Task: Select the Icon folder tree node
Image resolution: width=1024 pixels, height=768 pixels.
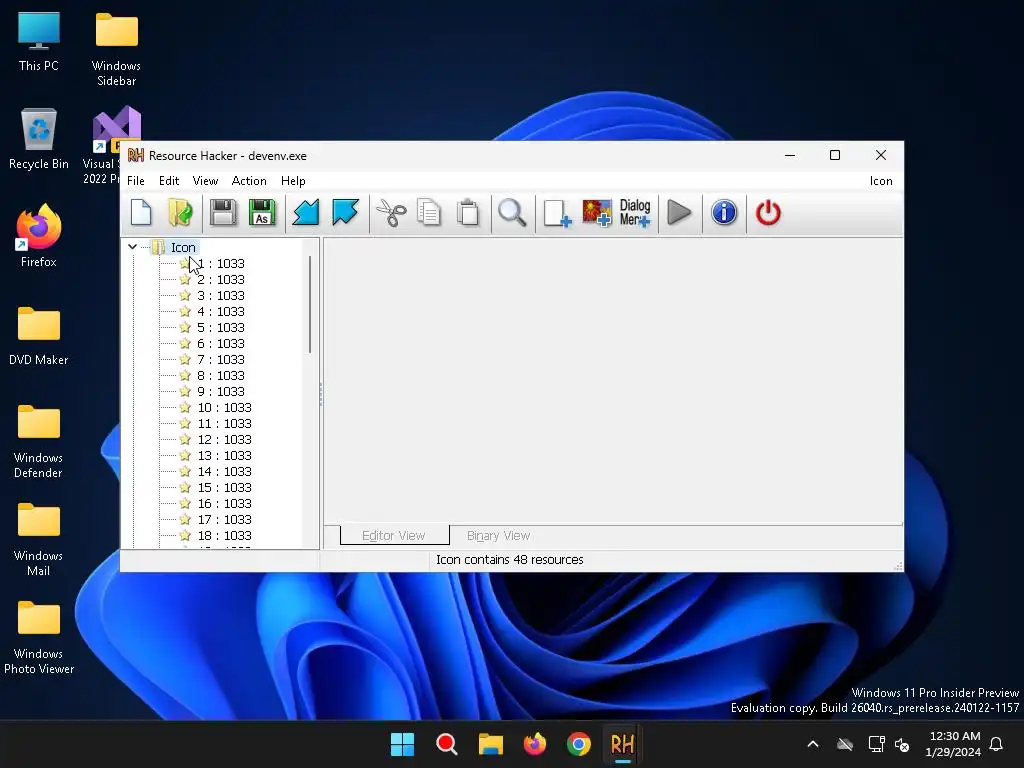Action: click(183, 248)
